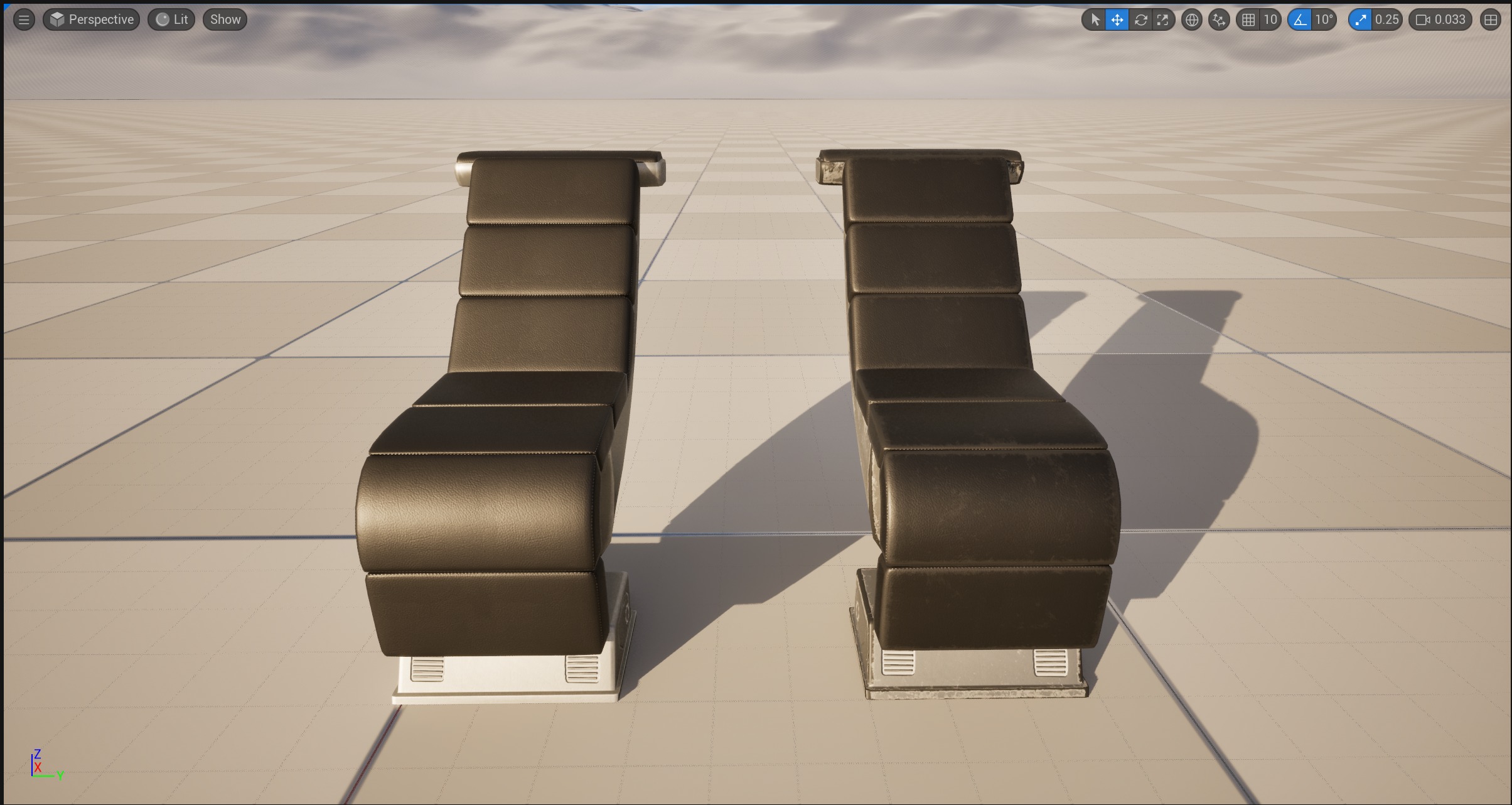
Task: Open the viewport options hamburger menu
Action: click(x=24, y=19)
